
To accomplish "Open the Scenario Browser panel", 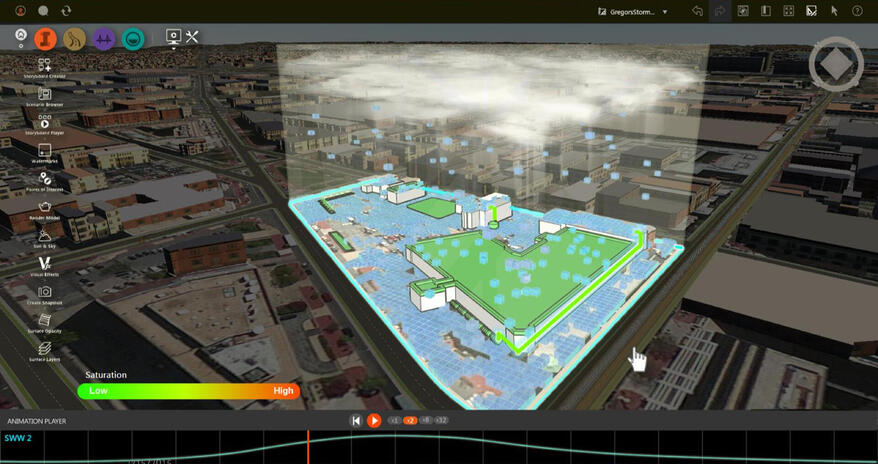I will point(44,93).
